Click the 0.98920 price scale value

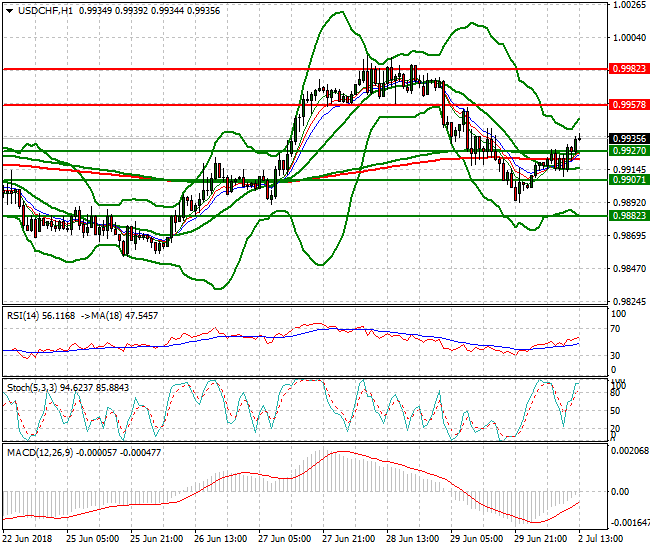pyautogui.click(x=630, y=203)
